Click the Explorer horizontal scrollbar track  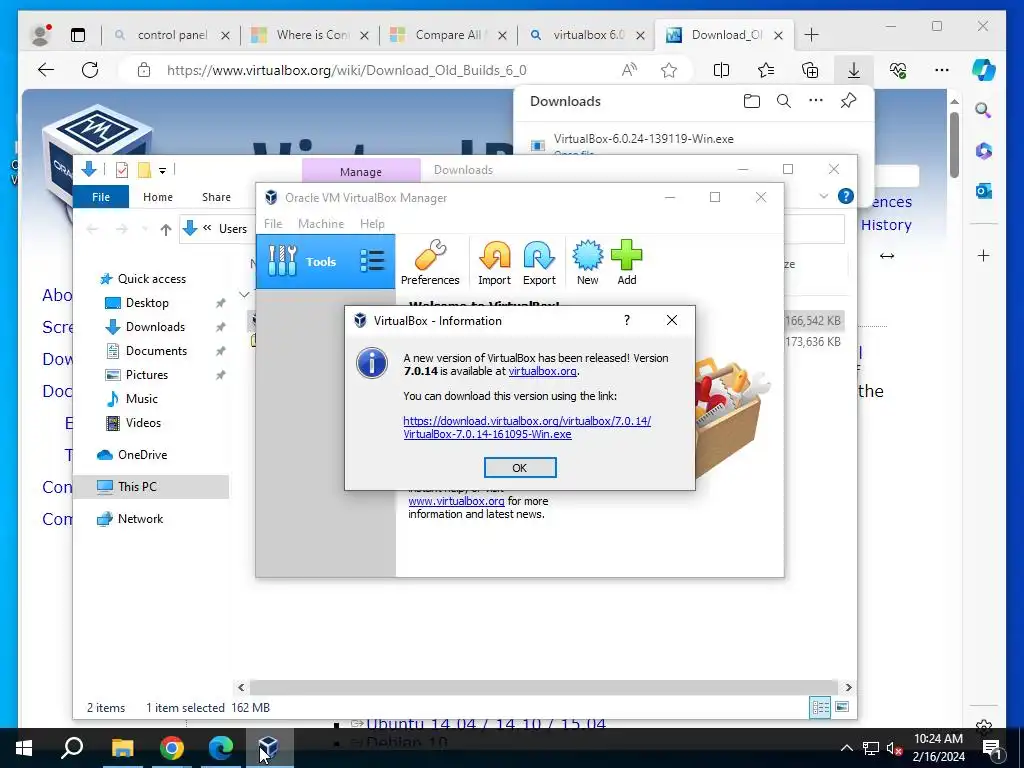tap(544, 687)
